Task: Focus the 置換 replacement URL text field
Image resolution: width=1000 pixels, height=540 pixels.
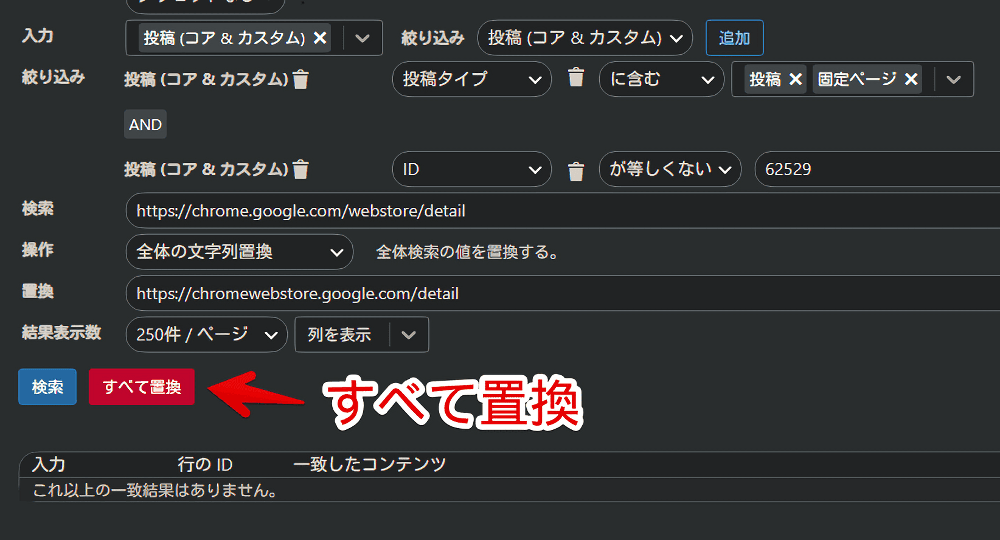Action: (x=560, y=294)
